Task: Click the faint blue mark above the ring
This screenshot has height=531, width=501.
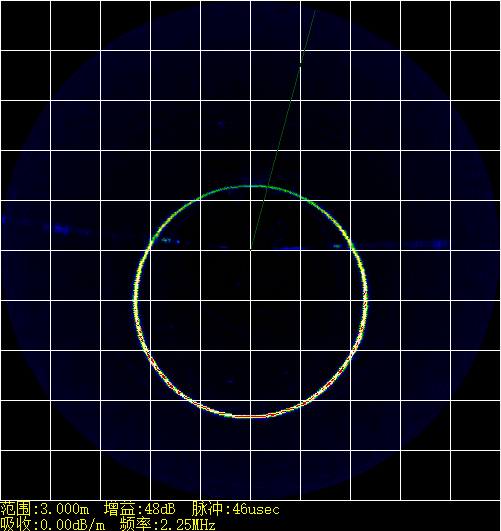Action: tap(221, 124)
